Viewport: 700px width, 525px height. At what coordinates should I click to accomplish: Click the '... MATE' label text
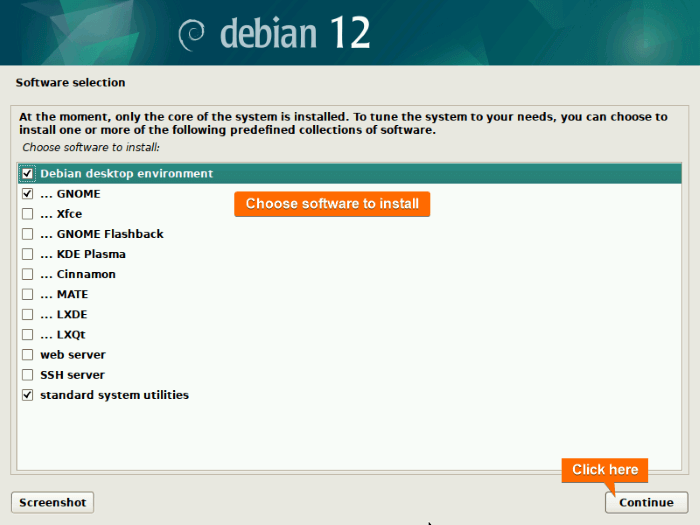click(64, 294)
